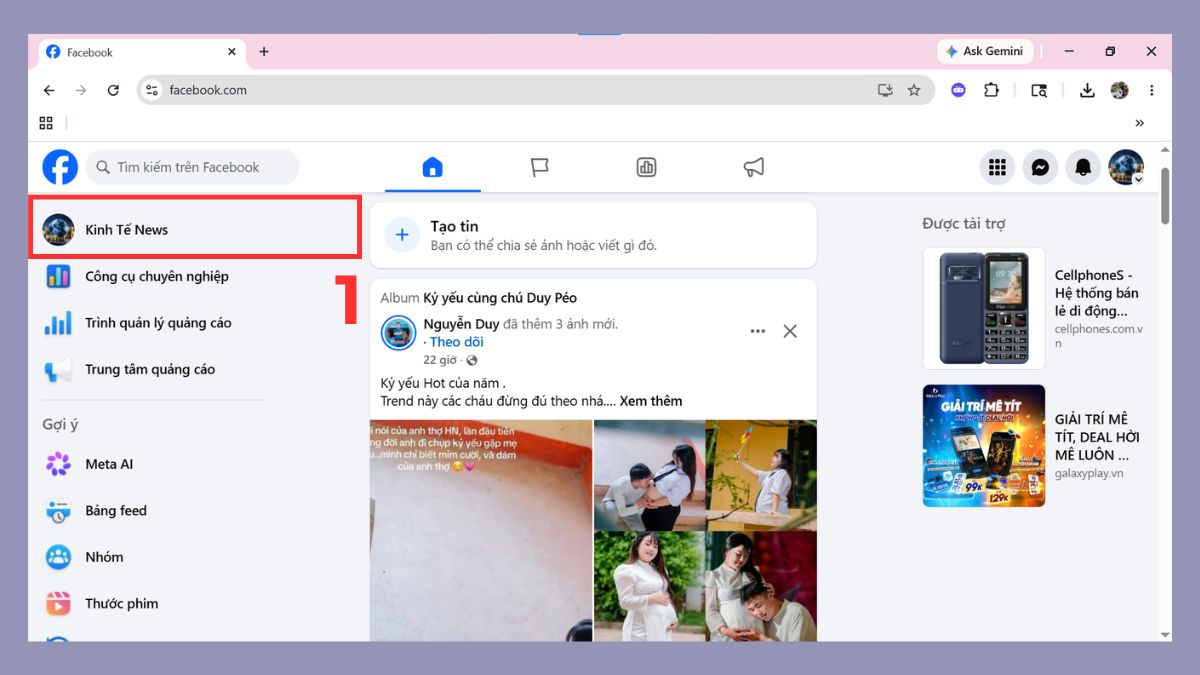Open Chrome profile avatar
The image size is (1200, 675).
pyautogui.click(x=1119, y=90)
